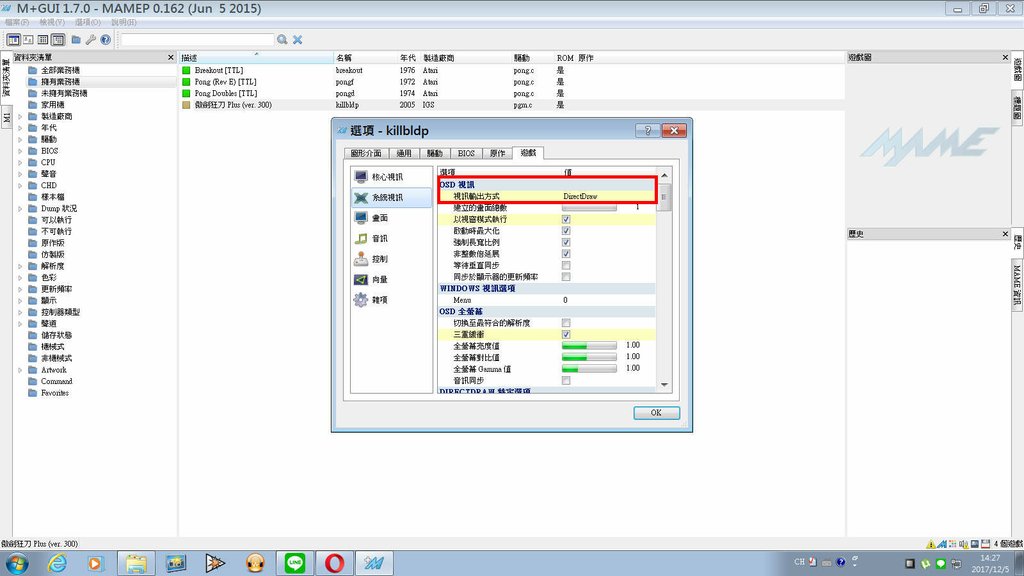
Task: Switch to the BIOS tab in the options dialog
Action: [466, 153]
